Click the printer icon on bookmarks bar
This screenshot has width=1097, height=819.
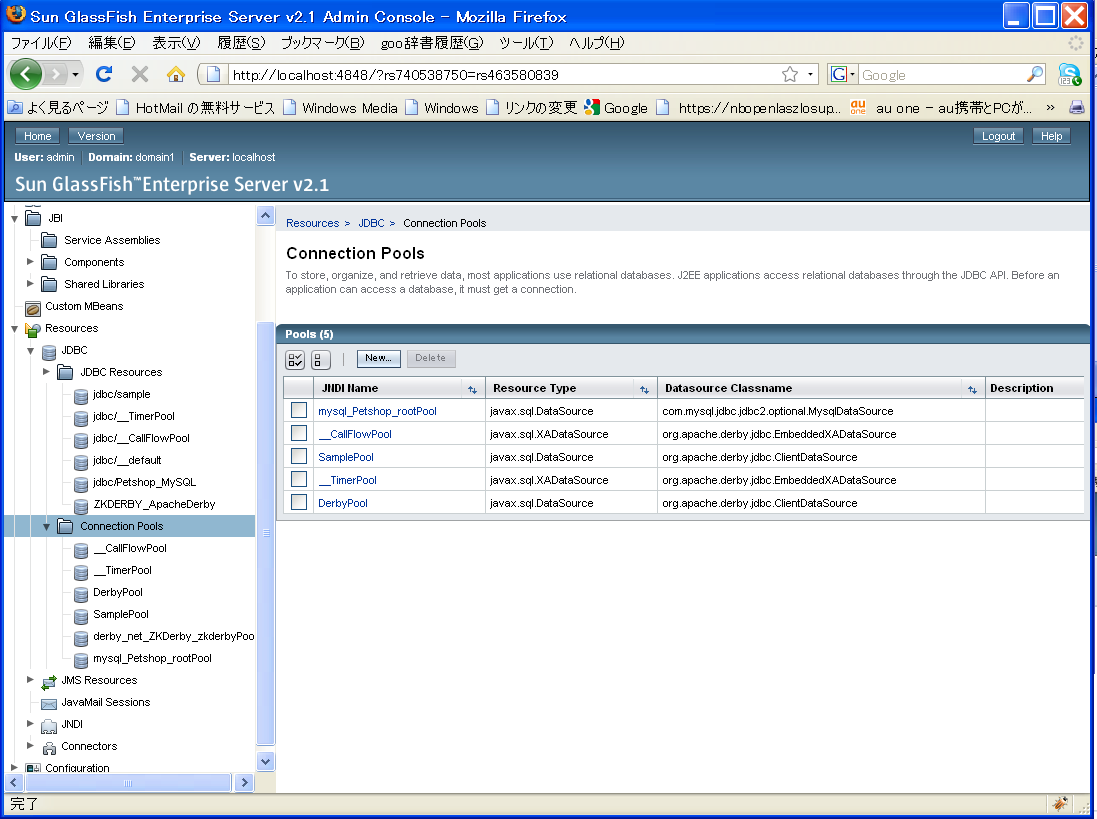1077,108
